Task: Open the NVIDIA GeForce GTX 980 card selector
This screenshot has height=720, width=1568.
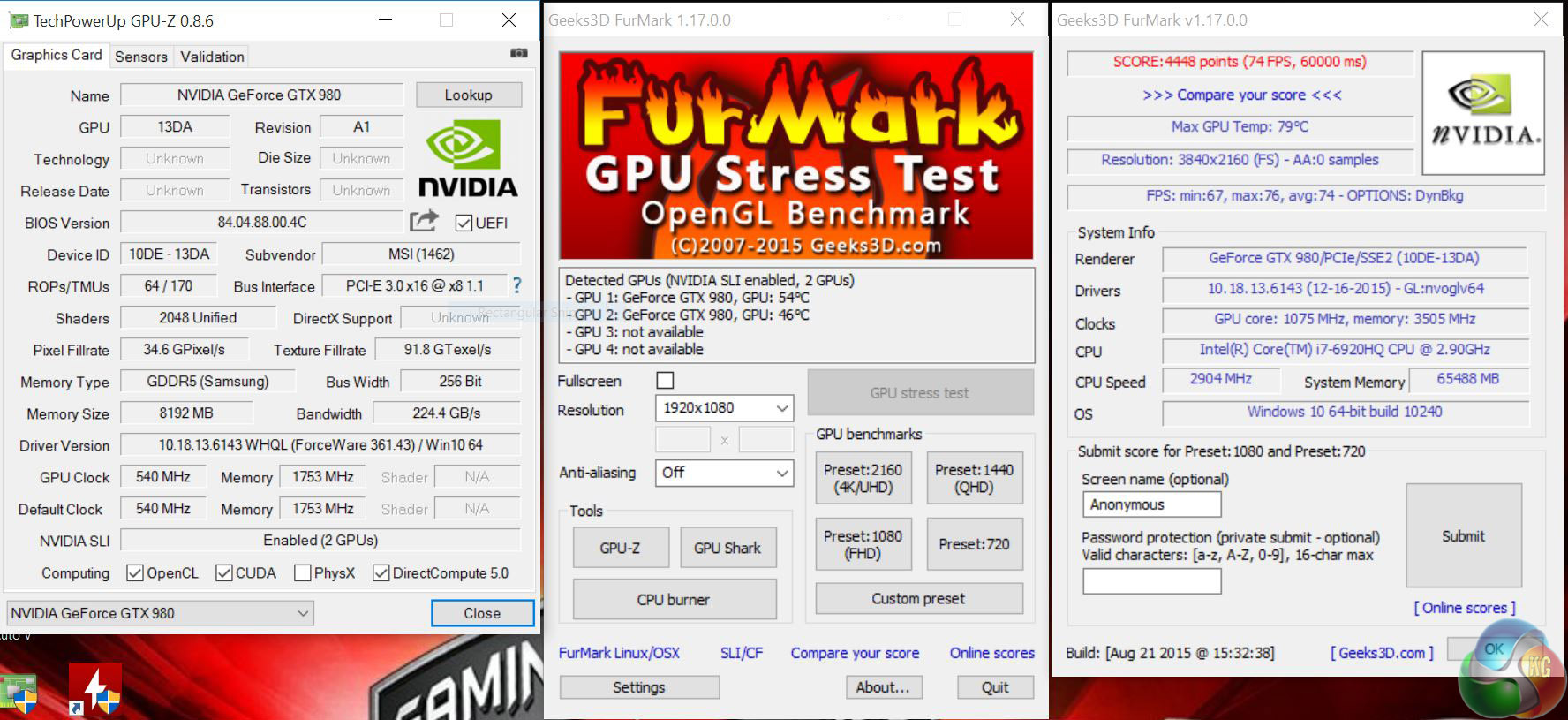Action: 160,613
